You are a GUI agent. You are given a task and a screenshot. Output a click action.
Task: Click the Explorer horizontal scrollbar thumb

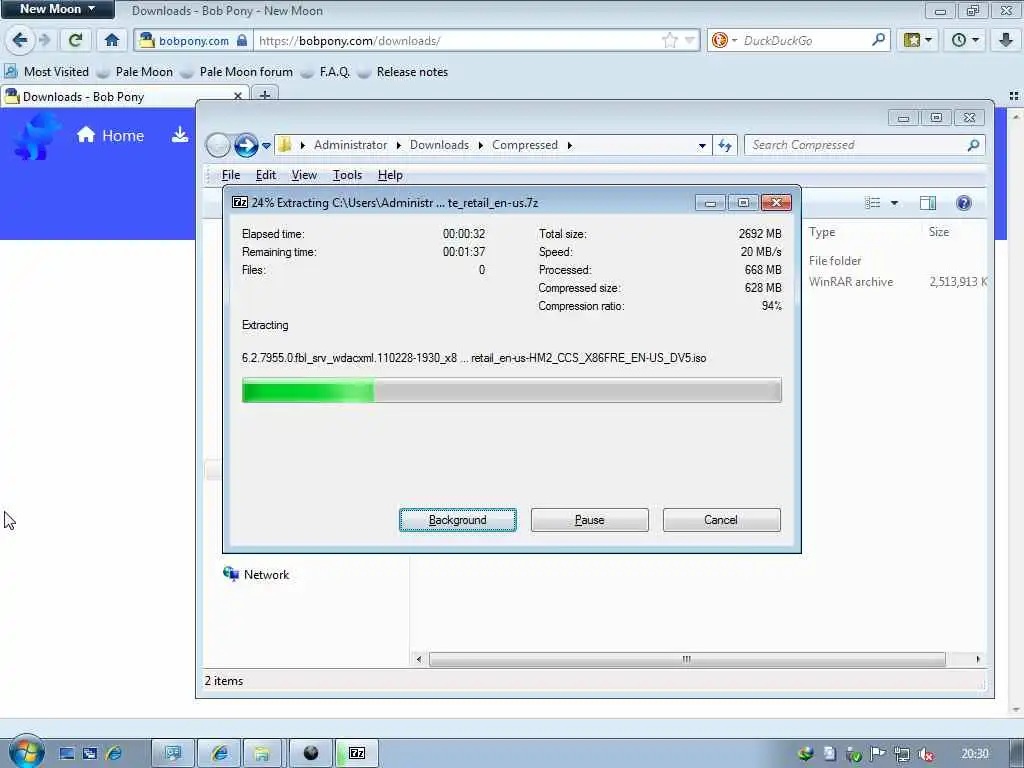click(686, 659)
